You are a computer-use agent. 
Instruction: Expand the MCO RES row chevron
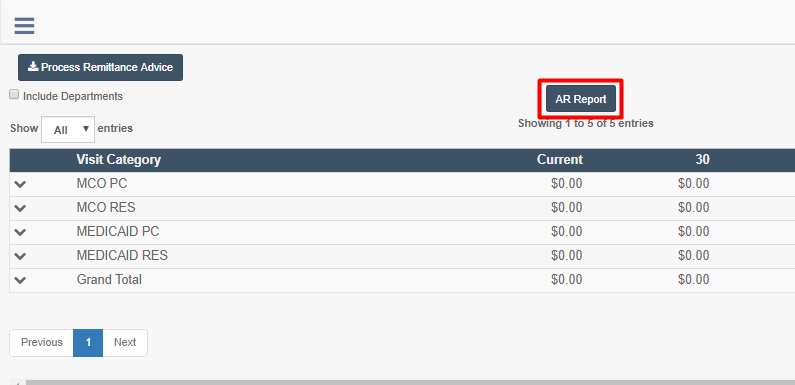point(20,208)
